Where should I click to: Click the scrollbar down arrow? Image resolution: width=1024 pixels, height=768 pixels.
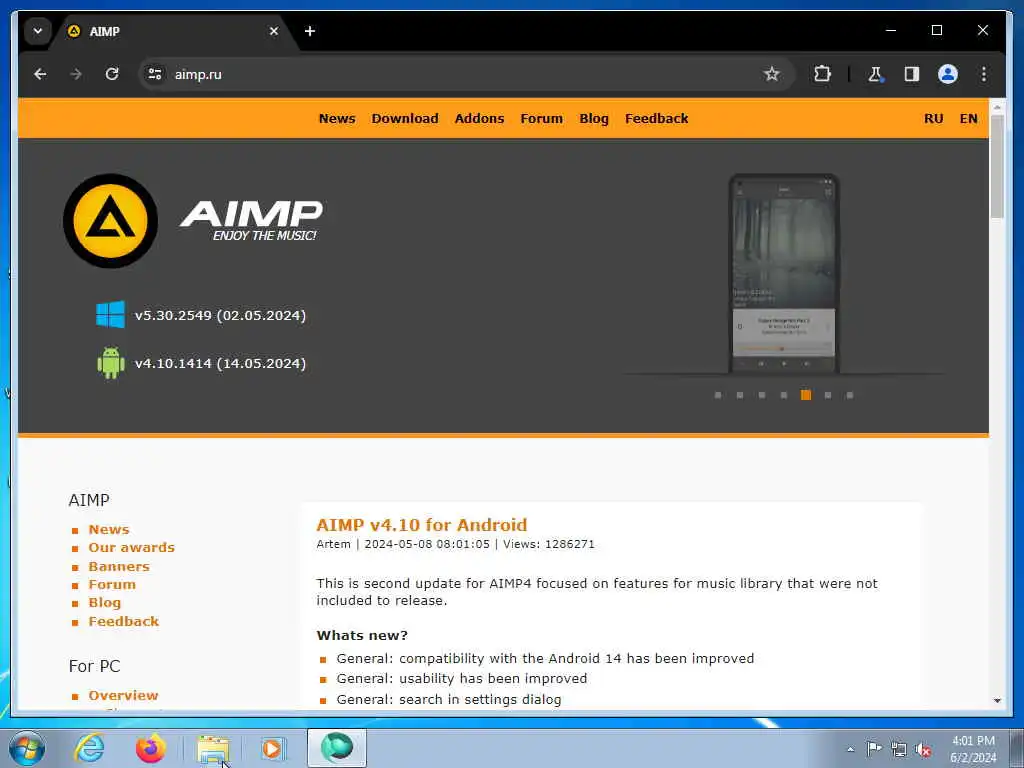[x=997, y=701]
